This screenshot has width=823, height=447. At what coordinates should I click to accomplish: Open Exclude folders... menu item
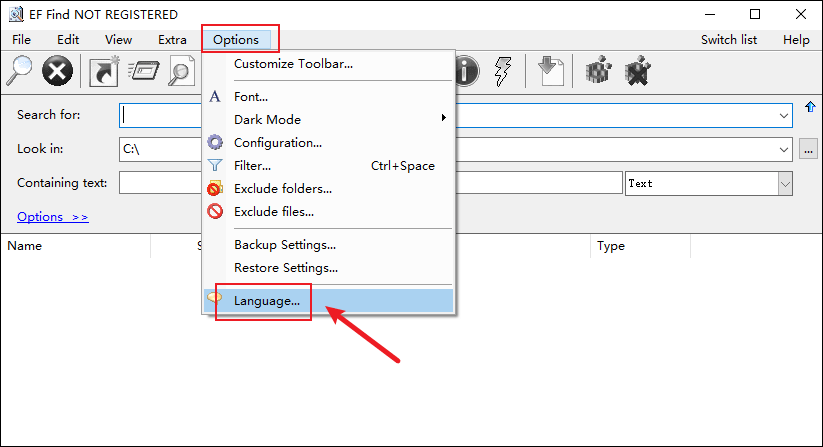282,188
